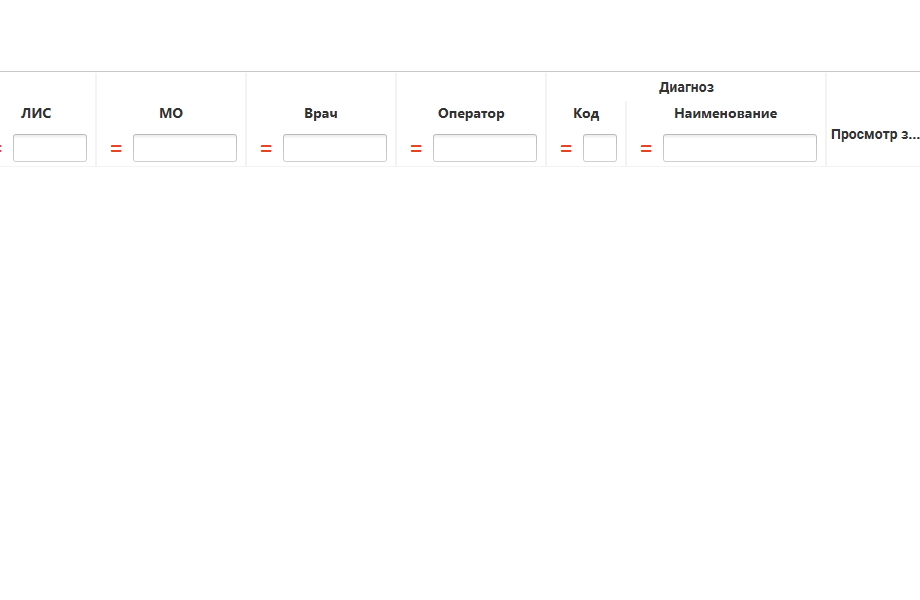Click the Оператор filter input field
The width and height of the screenshot is (920, 600).
pyautogui.click(x=485, y=148)
